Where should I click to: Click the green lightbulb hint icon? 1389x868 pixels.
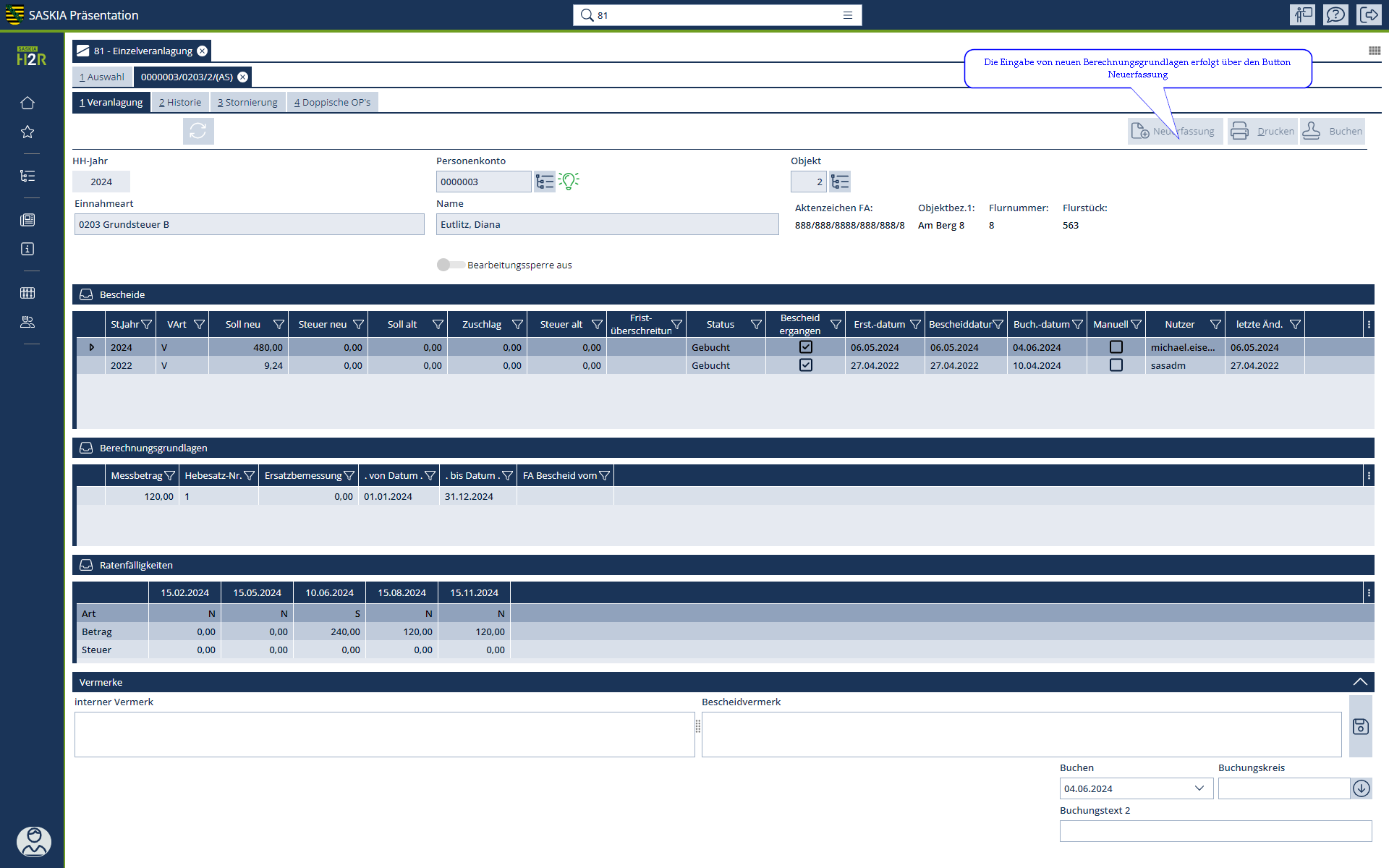(569, 181)
